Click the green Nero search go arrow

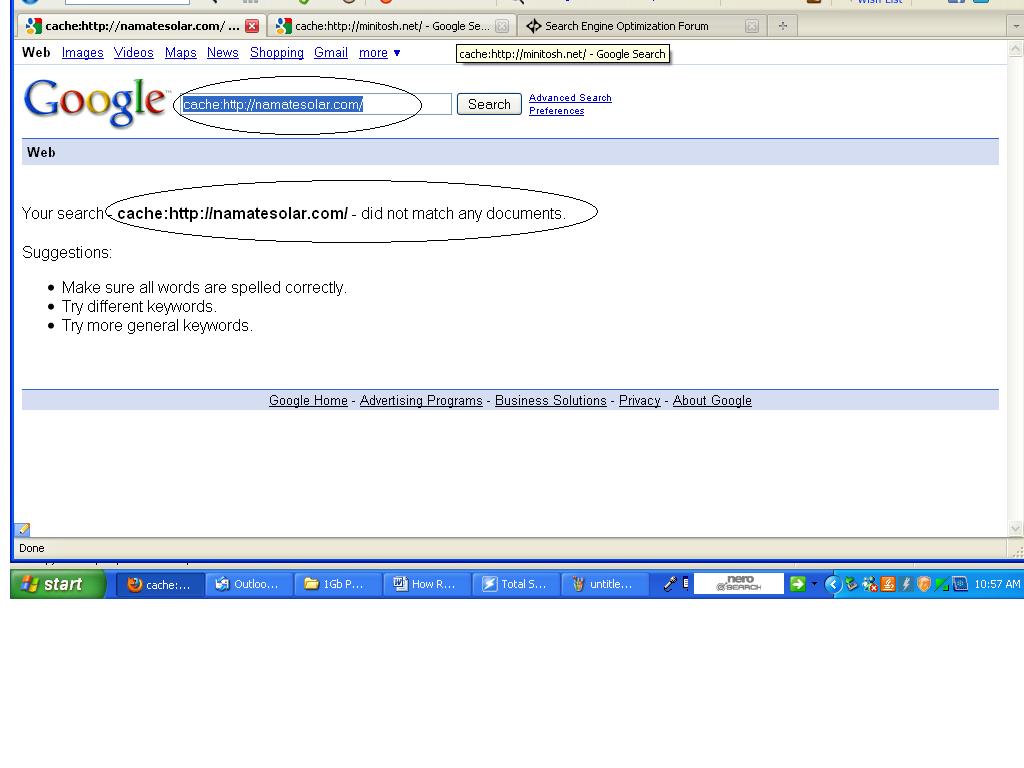point(797,584)
